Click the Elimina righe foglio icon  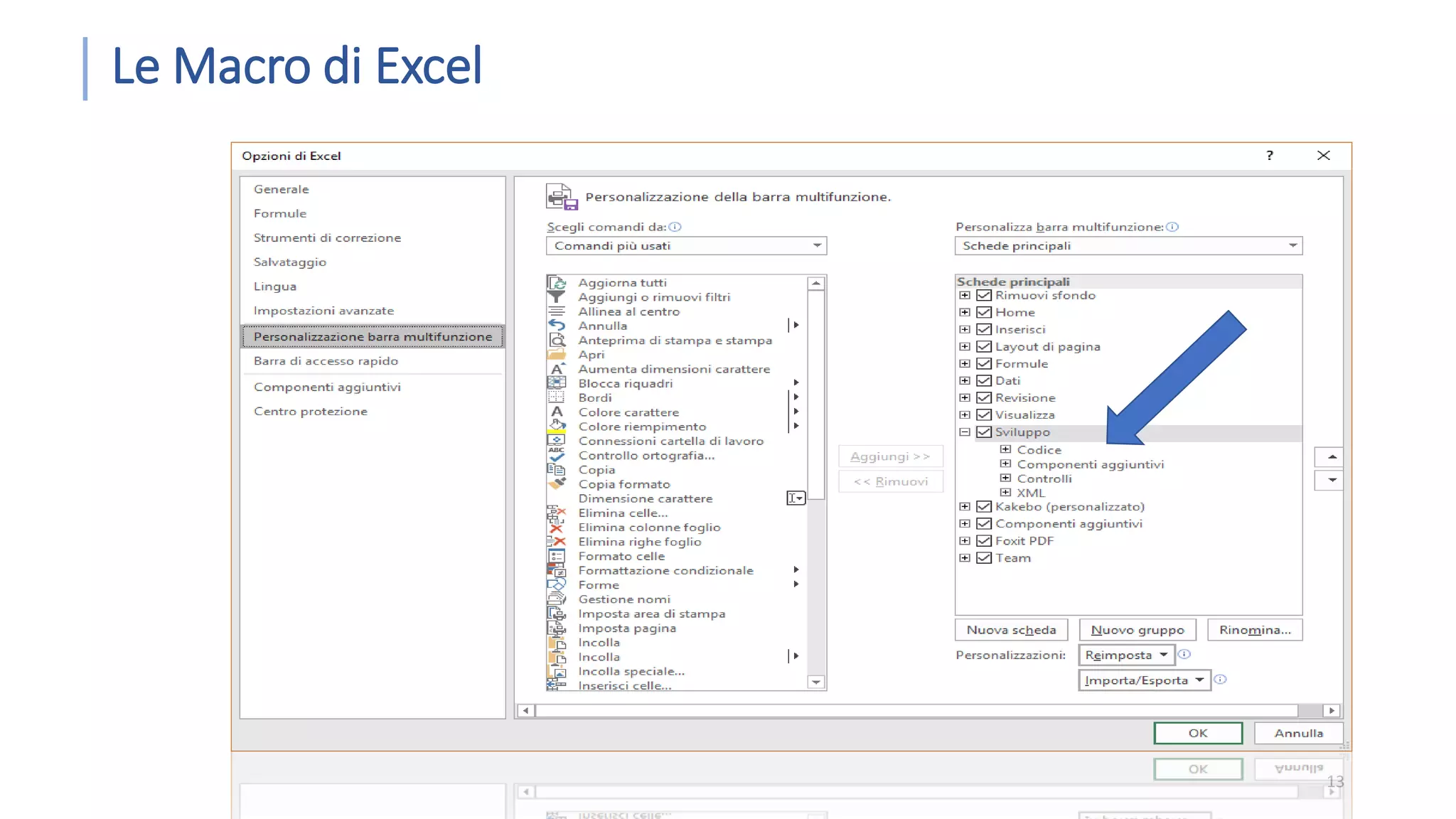point(557,542)
